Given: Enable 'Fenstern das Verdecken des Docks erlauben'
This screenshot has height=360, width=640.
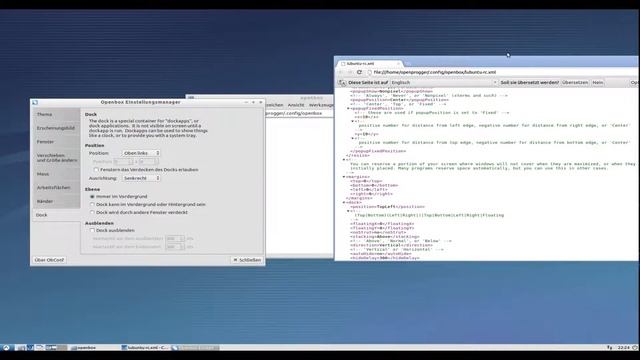Looking at the screenshot, I should point(96,170).
